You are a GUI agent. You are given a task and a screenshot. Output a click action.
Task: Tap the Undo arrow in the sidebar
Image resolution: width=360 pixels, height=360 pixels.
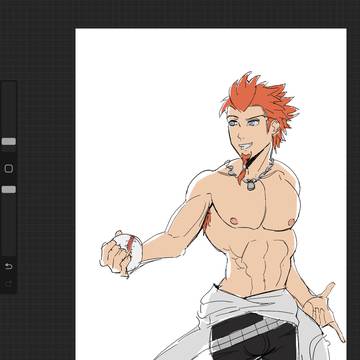(9, 266)
